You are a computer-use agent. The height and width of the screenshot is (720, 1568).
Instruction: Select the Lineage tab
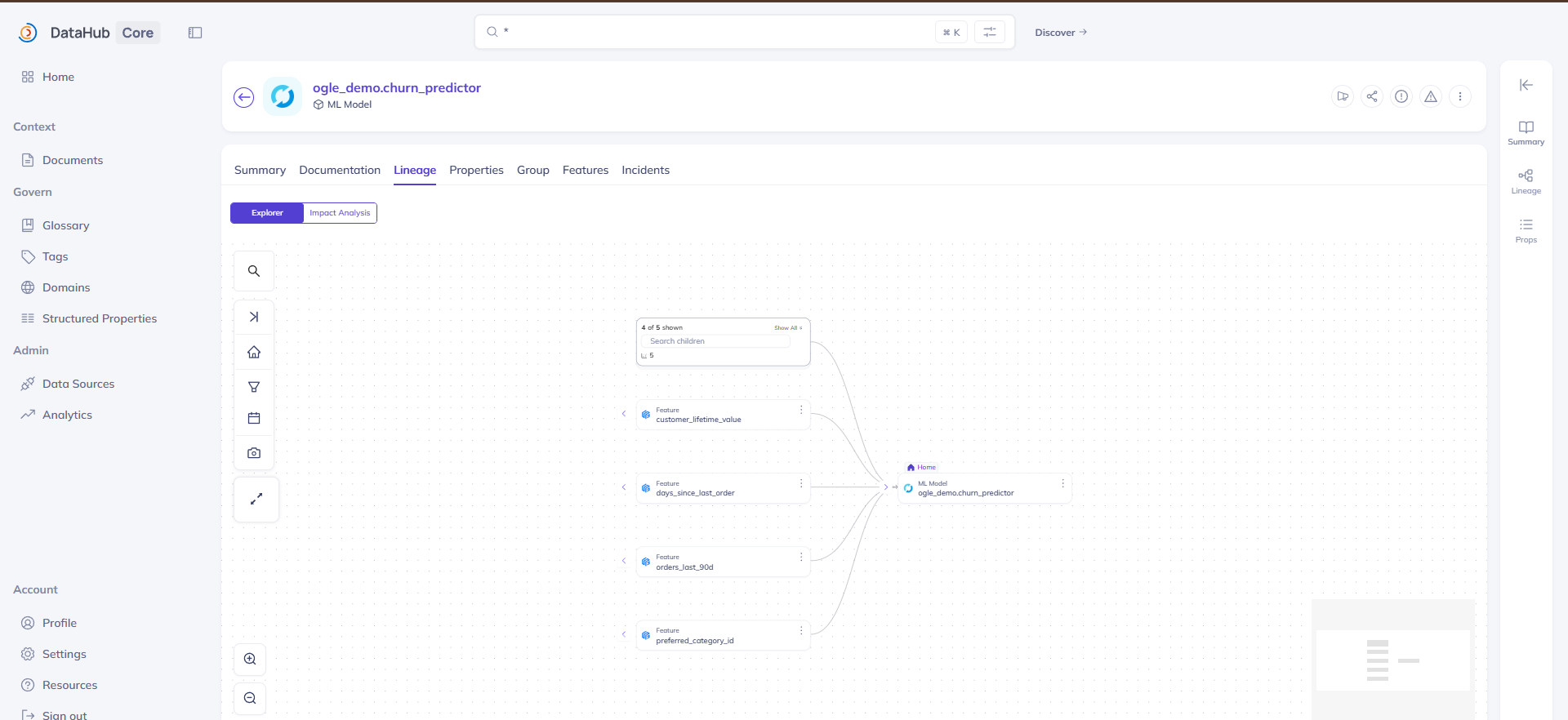(x=415, y=170)
